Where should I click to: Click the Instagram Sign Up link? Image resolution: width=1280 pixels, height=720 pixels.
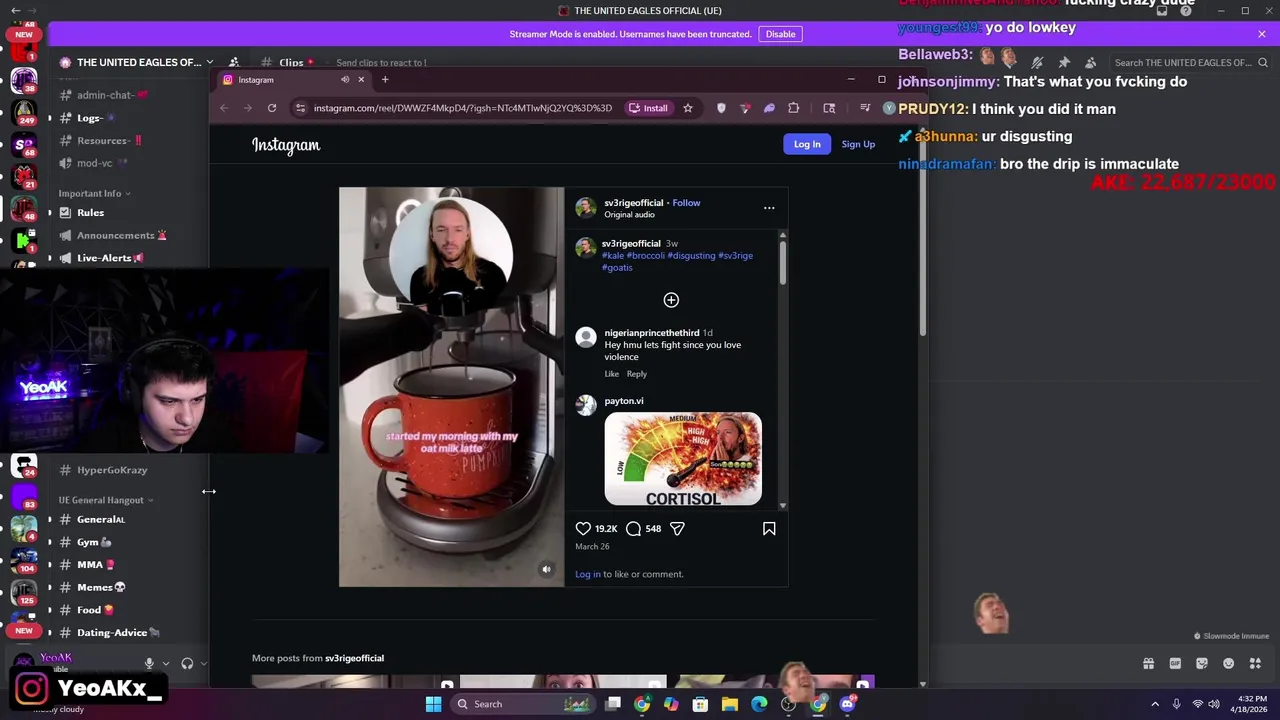858,144
